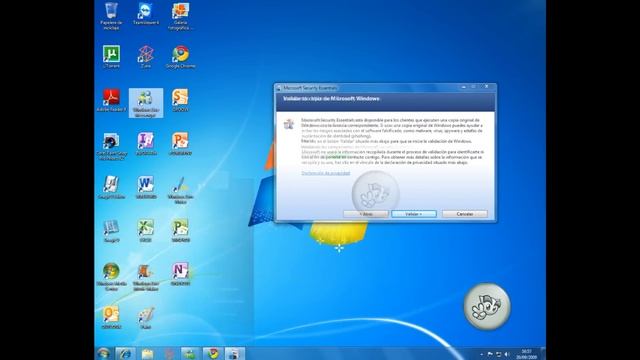Select the Windows Live Writer desktop shortcut
Image resolution: width=640 pixels, height=360 pixels.
[180, 190]
